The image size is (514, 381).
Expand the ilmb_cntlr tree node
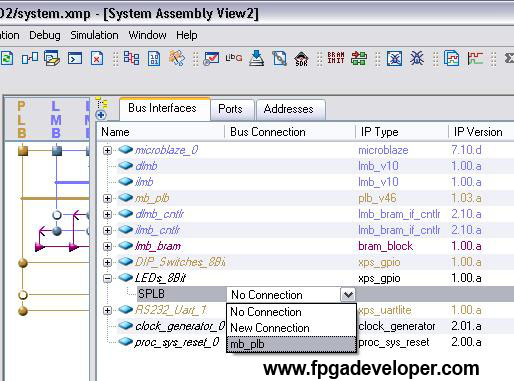click(x=107, y=230)
